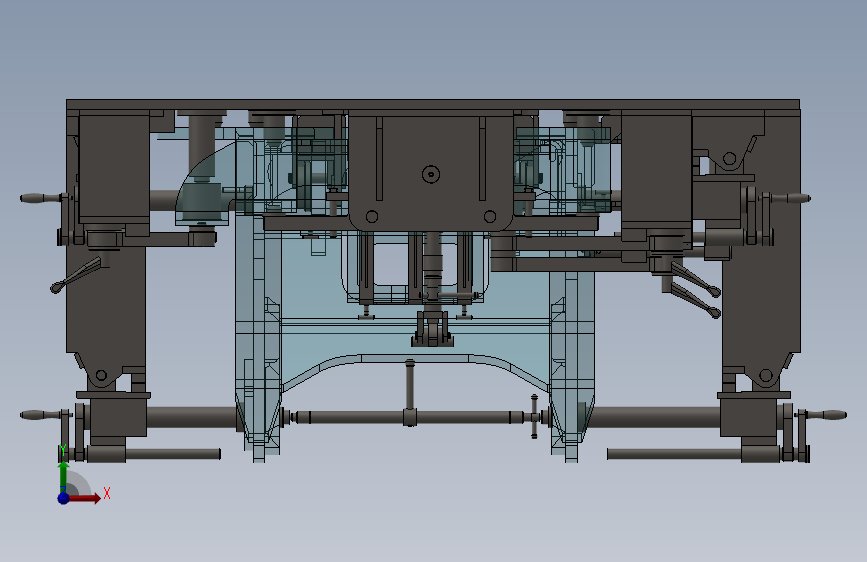
Task: Select the lower-left crank handle
Action: pyautogui.click(x=41, y=415)
